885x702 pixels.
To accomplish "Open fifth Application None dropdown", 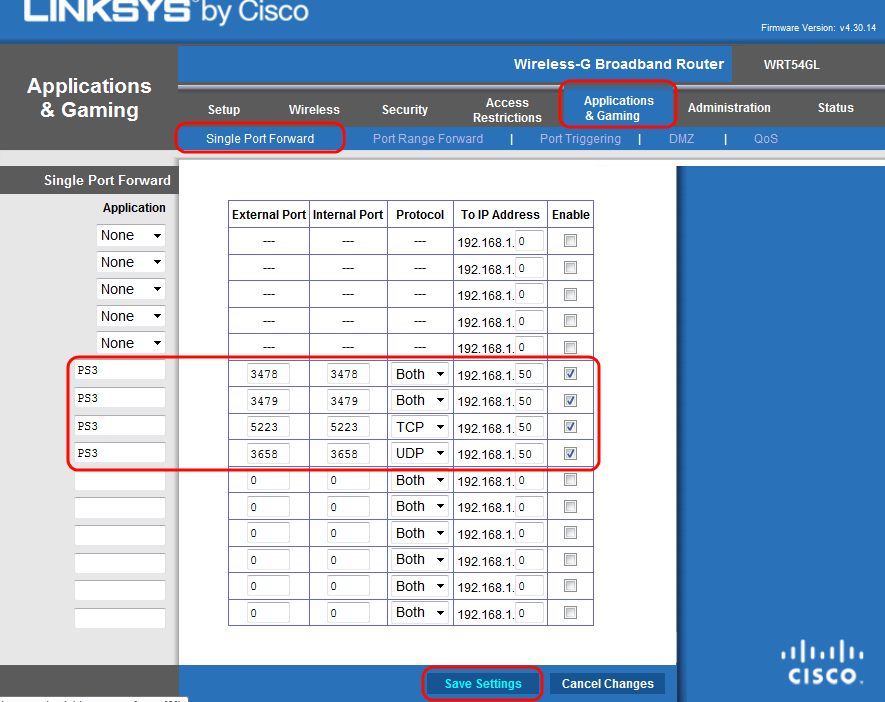I will click(x=131, y=343).
